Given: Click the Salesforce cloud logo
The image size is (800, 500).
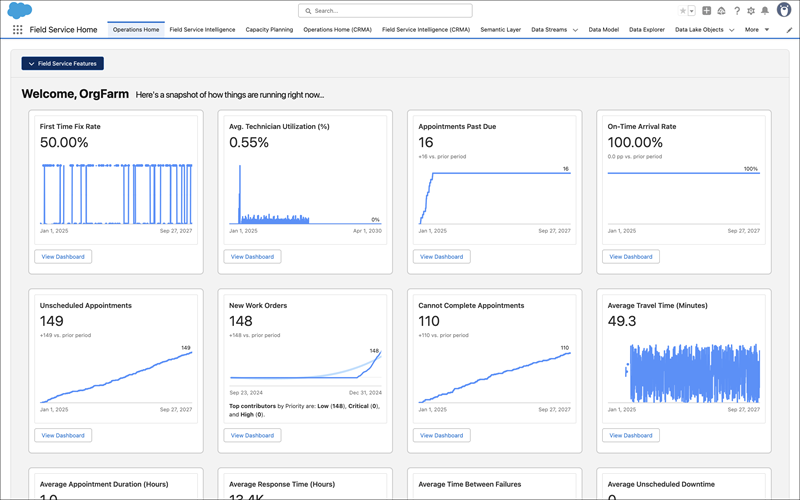Looking at the screenshot, I should point(19,10).
